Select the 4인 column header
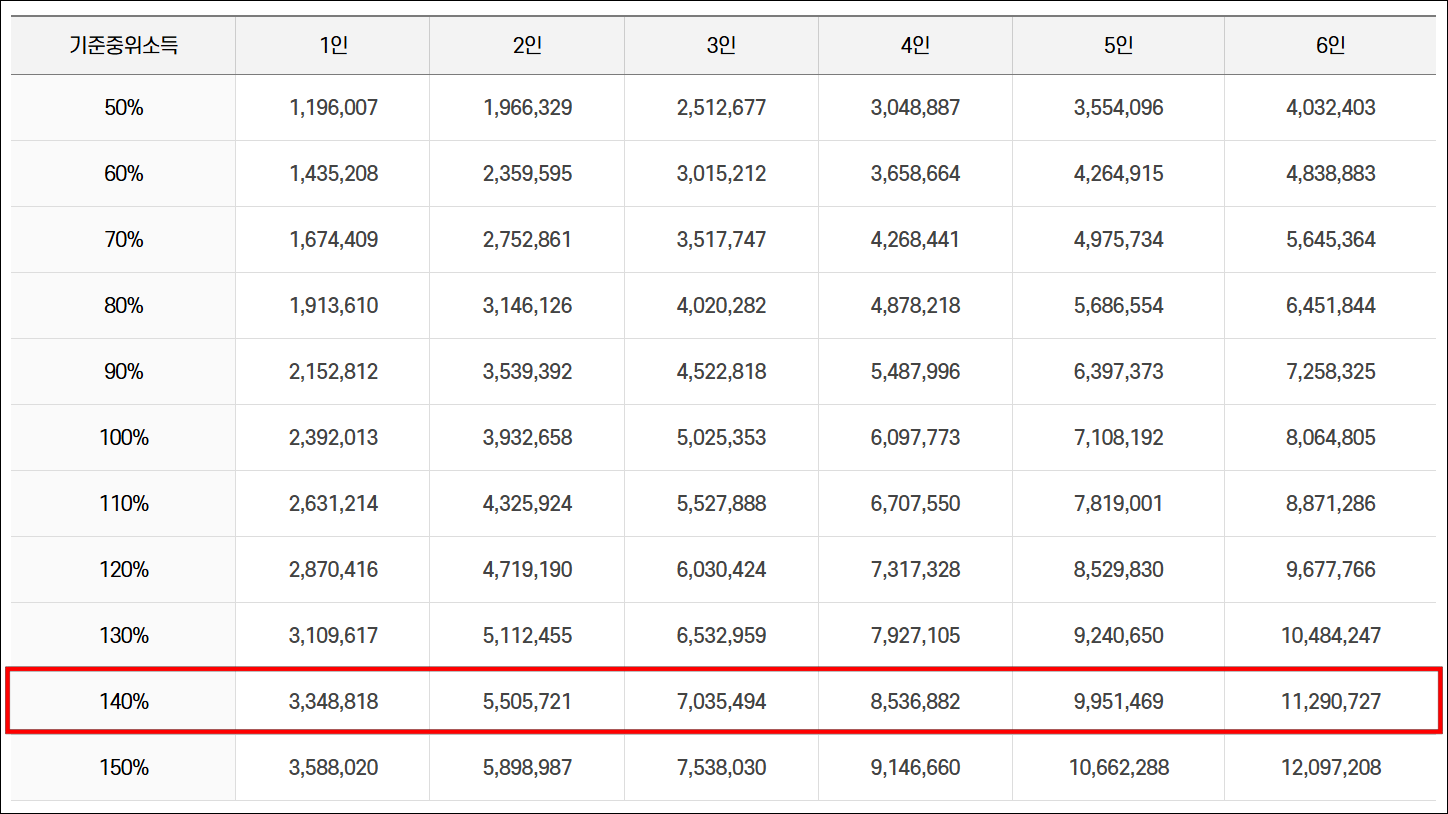This screenshot has height=814, width=1448. coord(915,46)
